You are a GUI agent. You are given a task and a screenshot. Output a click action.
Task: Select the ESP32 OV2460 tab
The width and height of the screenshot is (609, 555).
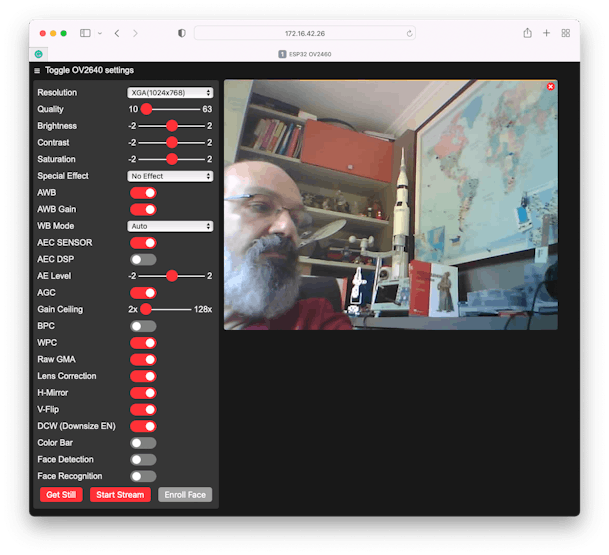click(305, 54)
